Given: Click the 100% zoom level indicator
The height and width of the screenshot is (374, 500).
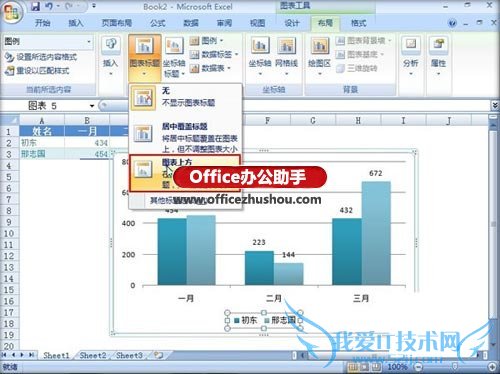Looking at the screenshot, I should pos(397,367).
